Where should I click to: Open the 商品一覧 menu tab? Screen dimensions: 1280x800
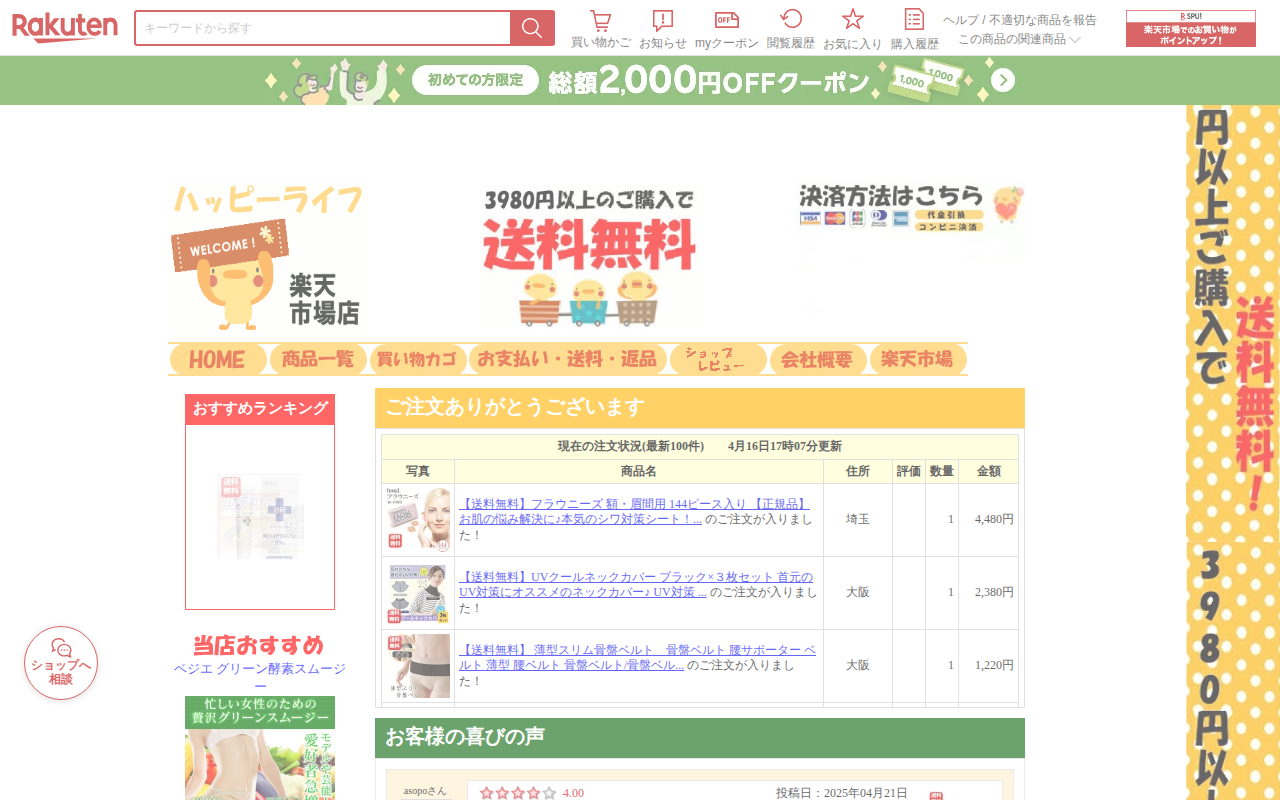tap(318, 359)
